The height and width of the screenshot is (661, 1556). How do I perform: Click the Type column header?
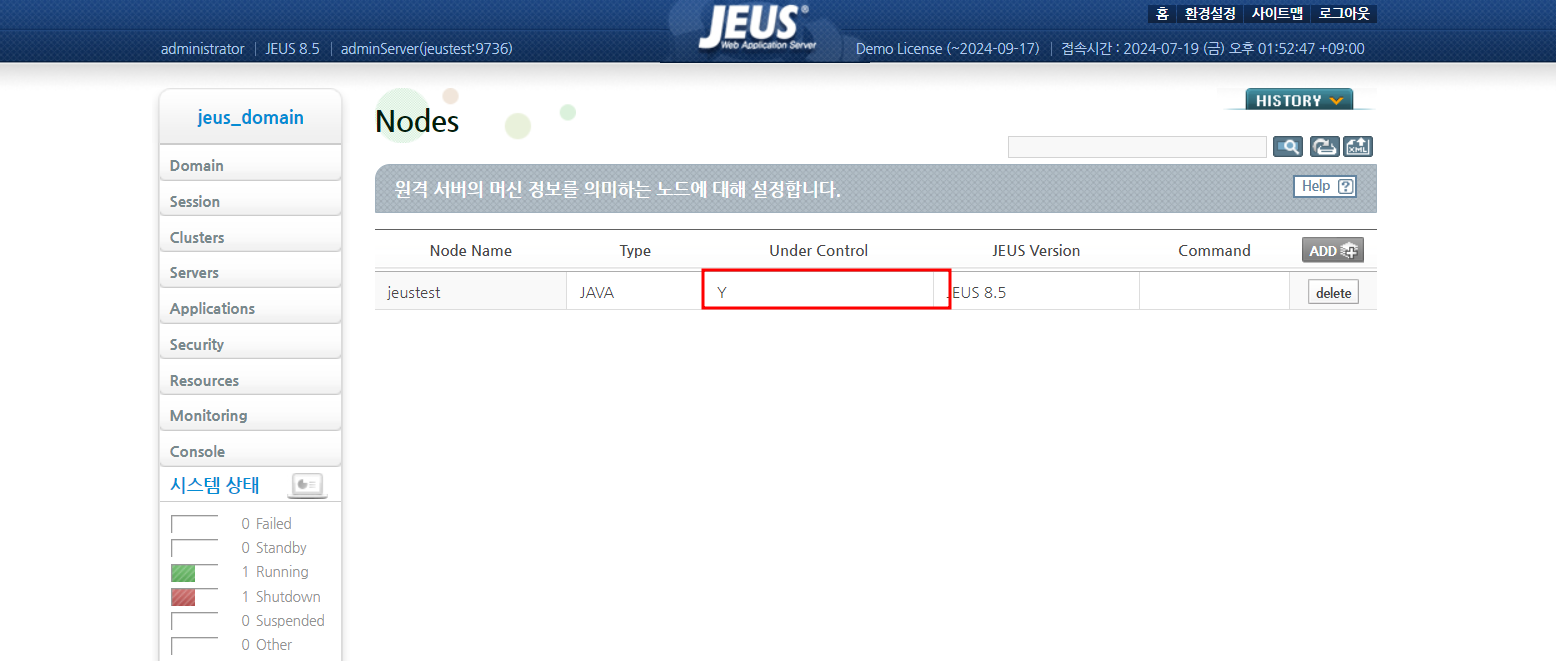635,251
